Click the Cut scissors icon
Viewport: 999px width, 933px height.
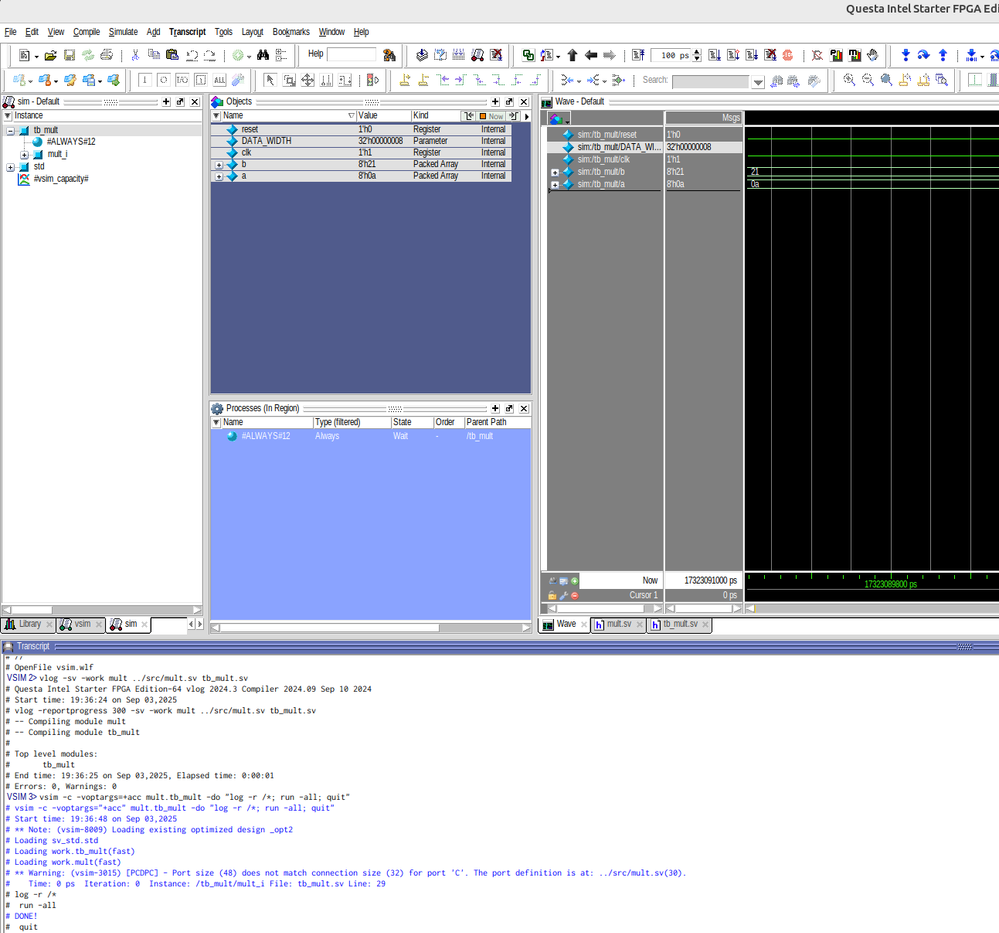(135, 56)
